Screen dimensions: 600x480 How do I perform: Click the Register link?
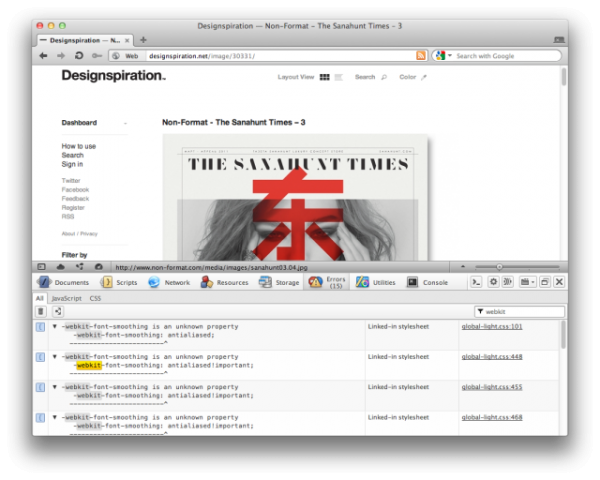tap(73, 208)
